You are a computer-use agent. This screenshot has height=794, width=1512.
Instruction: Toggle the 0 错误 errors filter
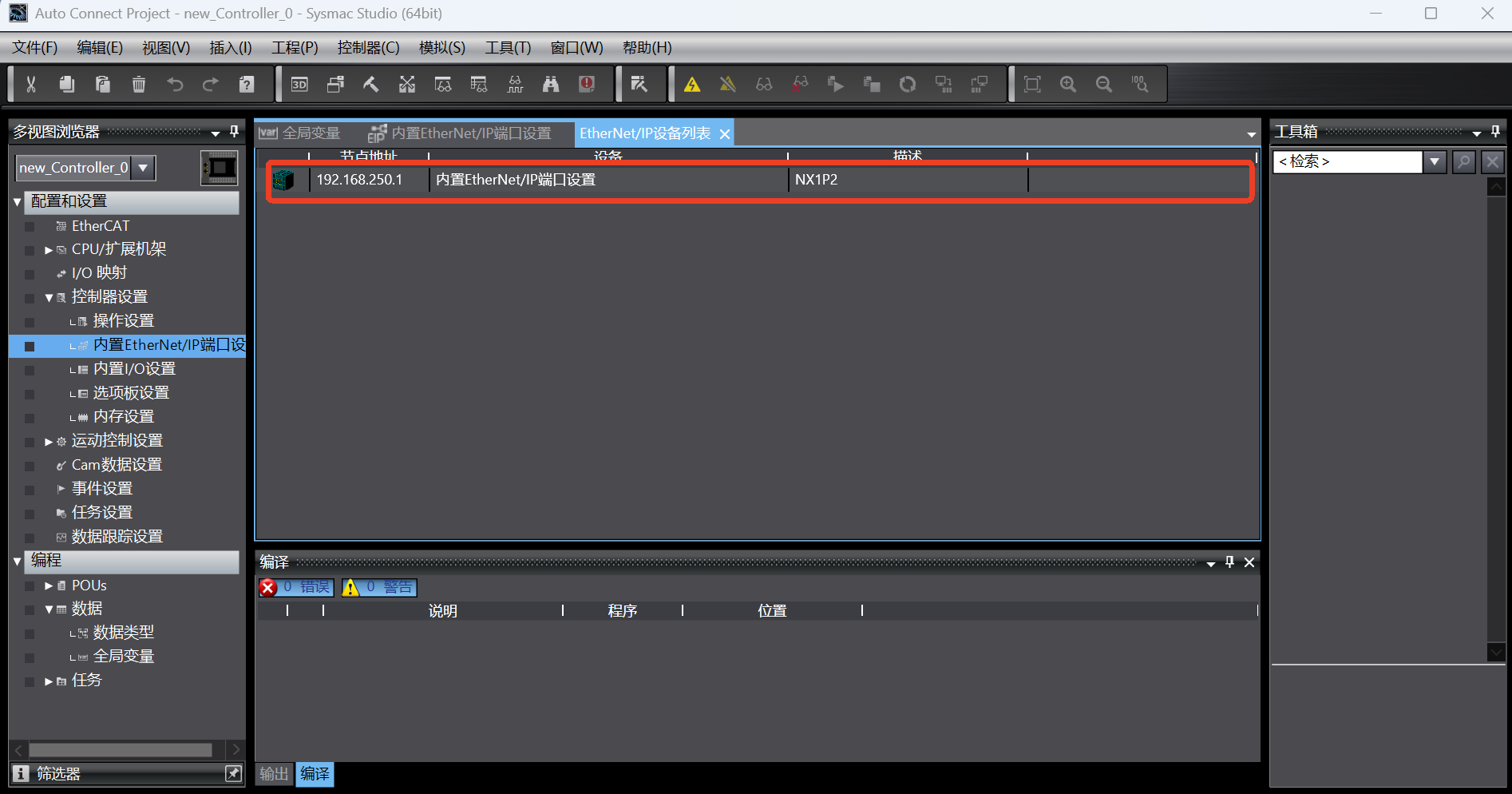(296, 587)
